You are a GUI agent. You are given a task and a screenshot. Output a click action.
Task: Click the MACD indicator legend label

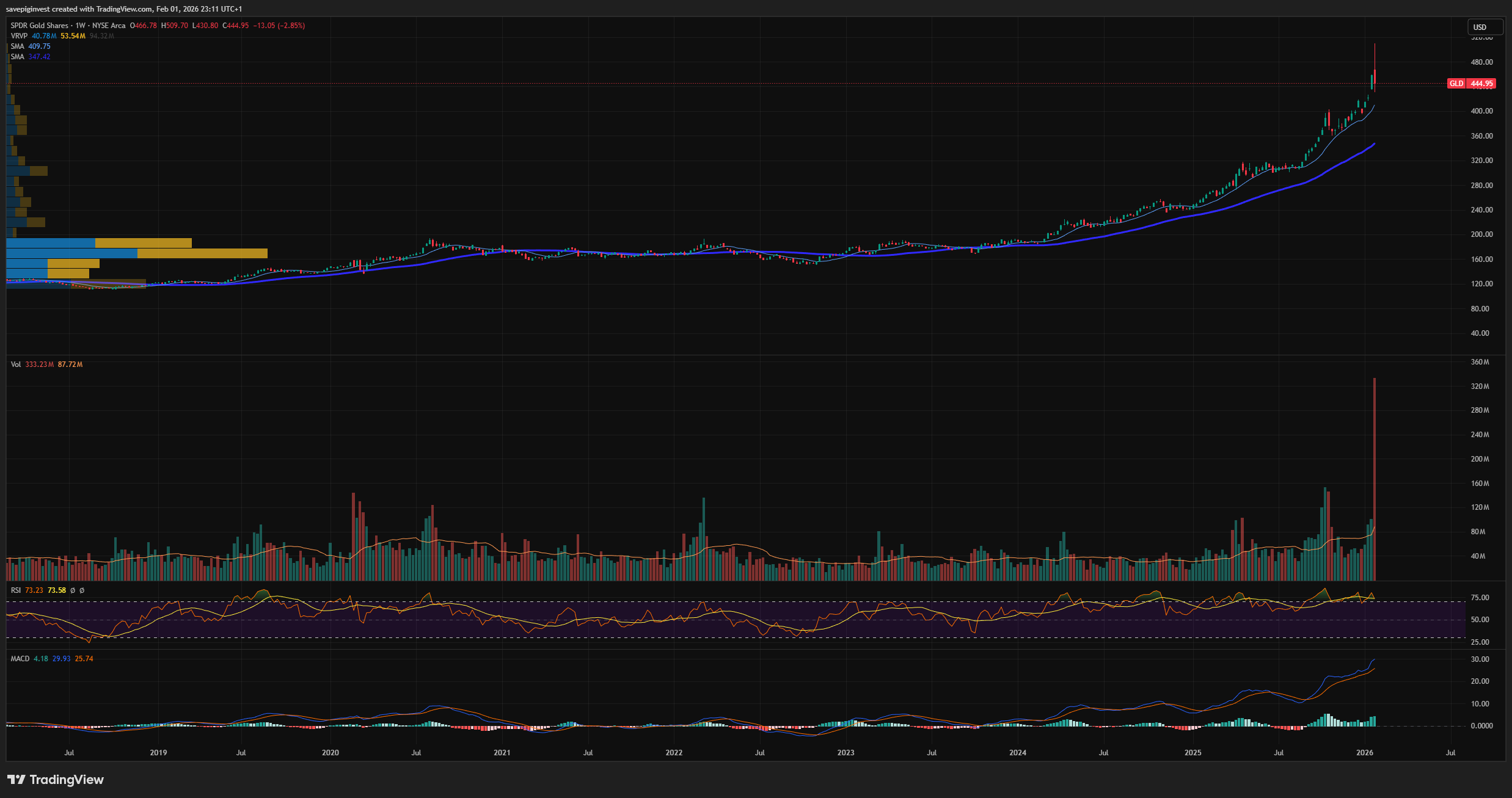coord(20,659)
